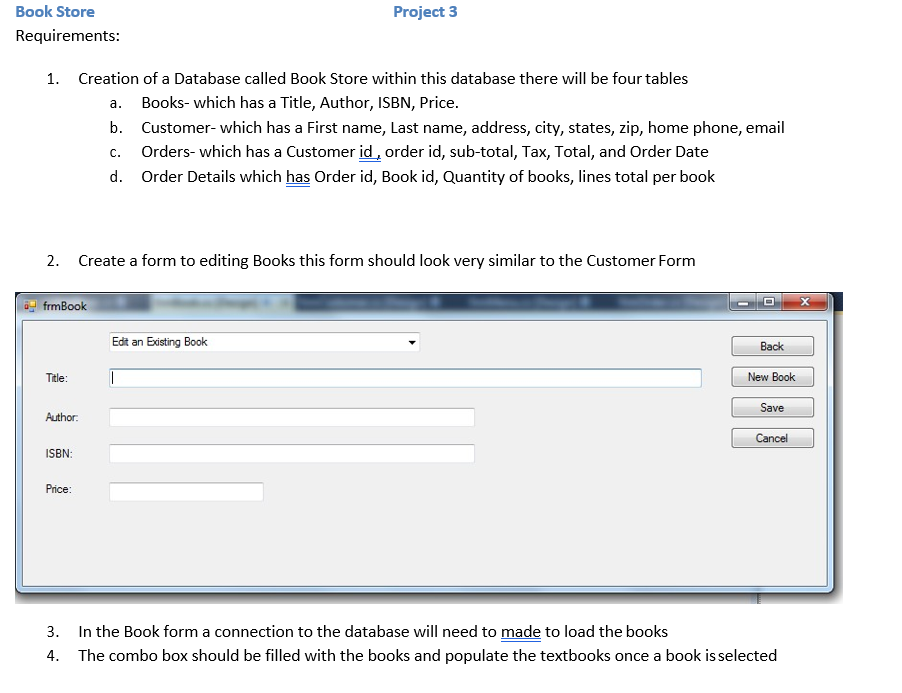Expand the book selection list on the form
This screenshot has height=693, width=902.
(x=410, y=342)
